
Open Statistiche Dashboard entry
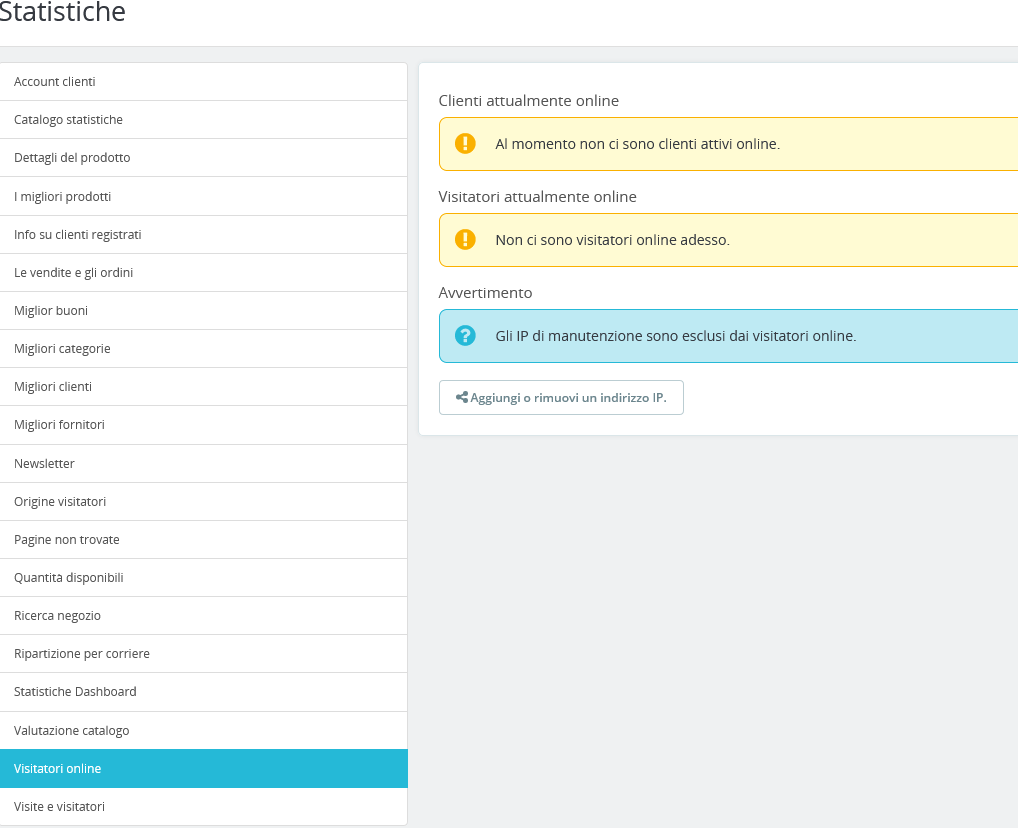tap(75, 691)
